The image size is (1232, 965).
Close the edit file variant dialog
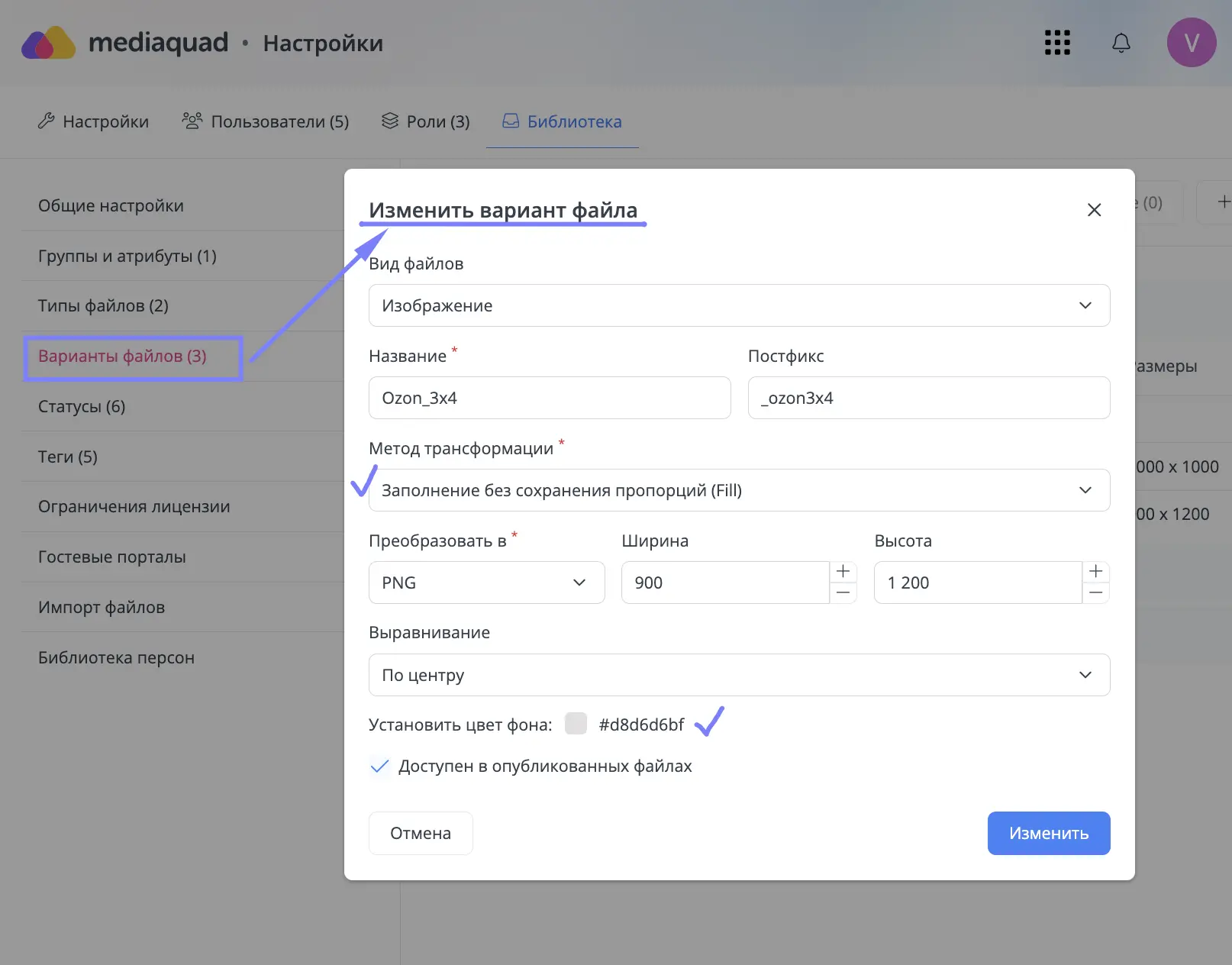[1094, 210]
